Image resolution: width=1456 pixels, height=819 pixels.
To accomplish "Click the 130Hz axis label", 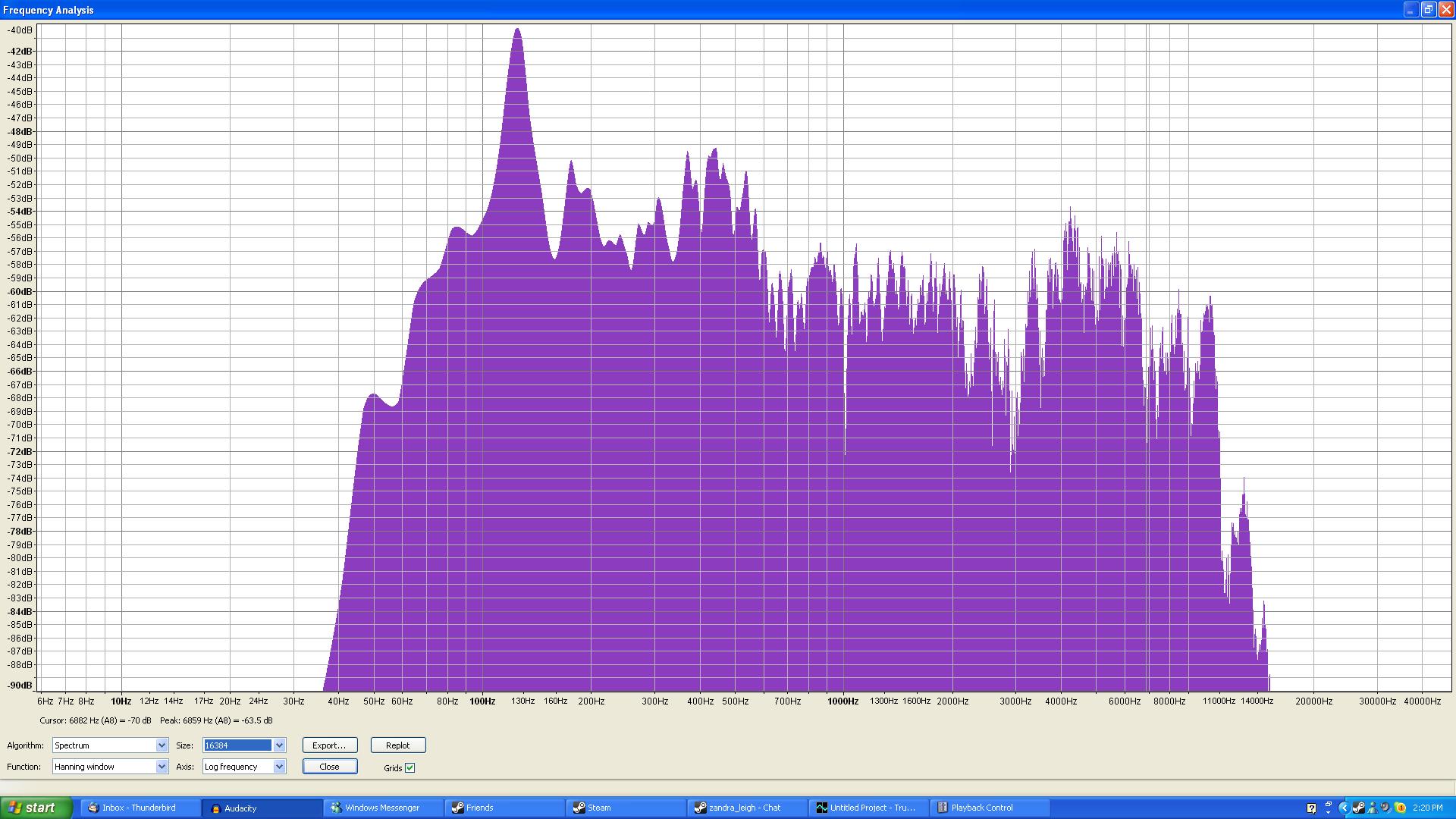I will (x=522, y=701).
